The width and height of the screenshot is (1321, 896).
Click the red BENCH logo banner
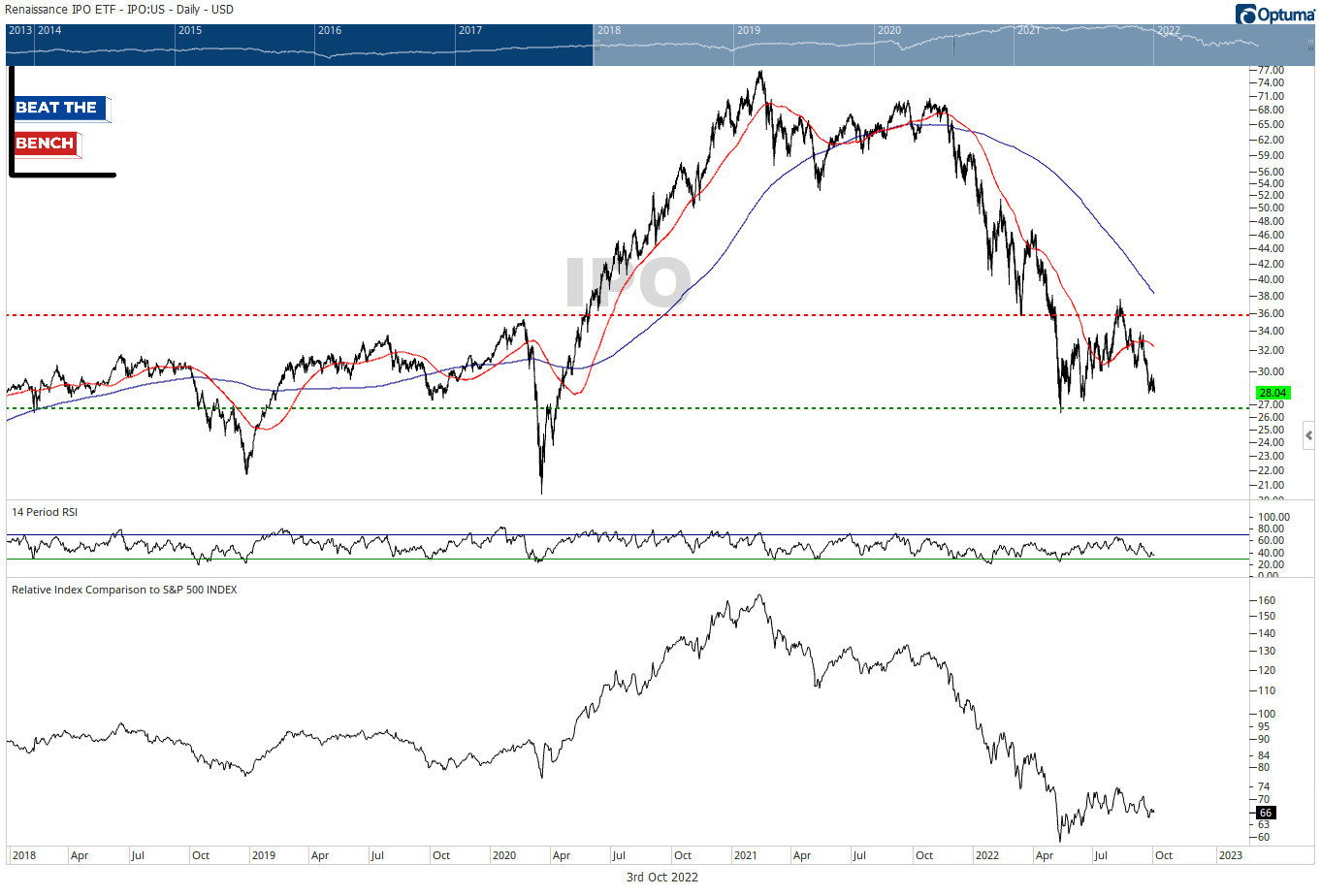click(47, 144)
